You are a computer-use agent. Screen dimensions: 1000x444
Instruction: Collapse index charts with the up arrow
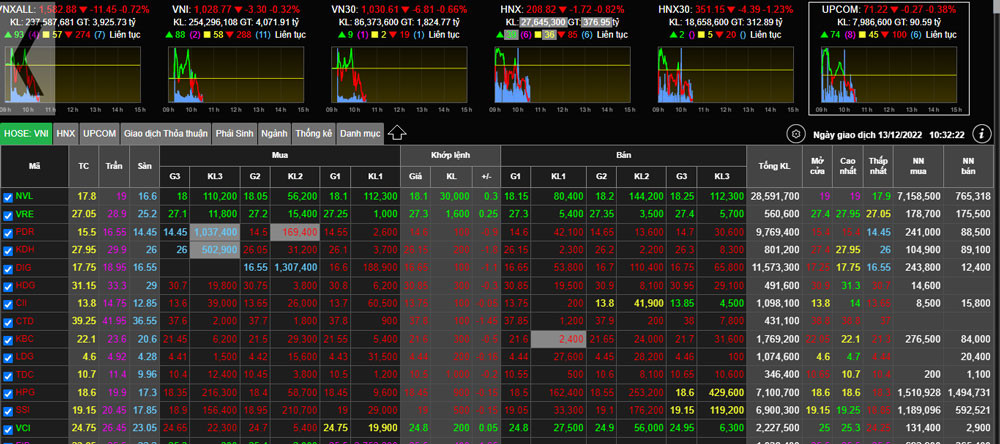click(x=397, y=132)
